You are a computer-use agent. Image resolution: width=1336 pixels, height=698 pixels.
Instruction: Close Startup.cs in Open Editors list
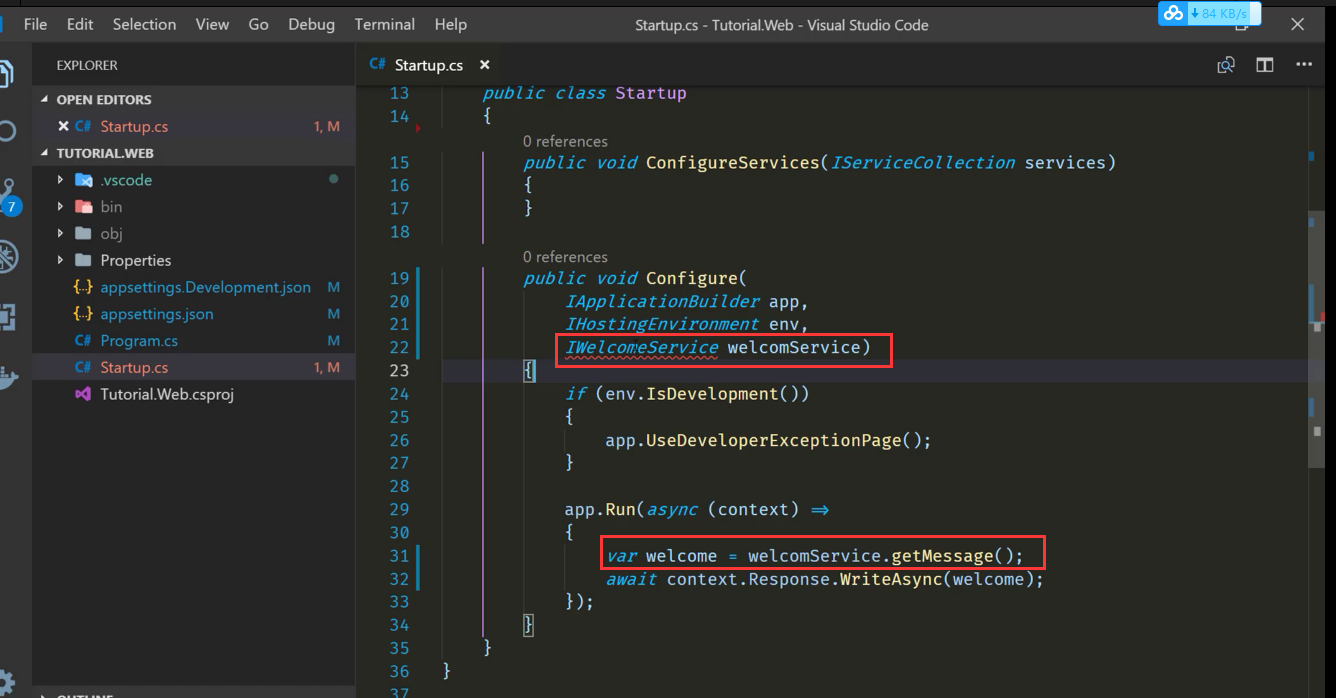tap(63, 126)
